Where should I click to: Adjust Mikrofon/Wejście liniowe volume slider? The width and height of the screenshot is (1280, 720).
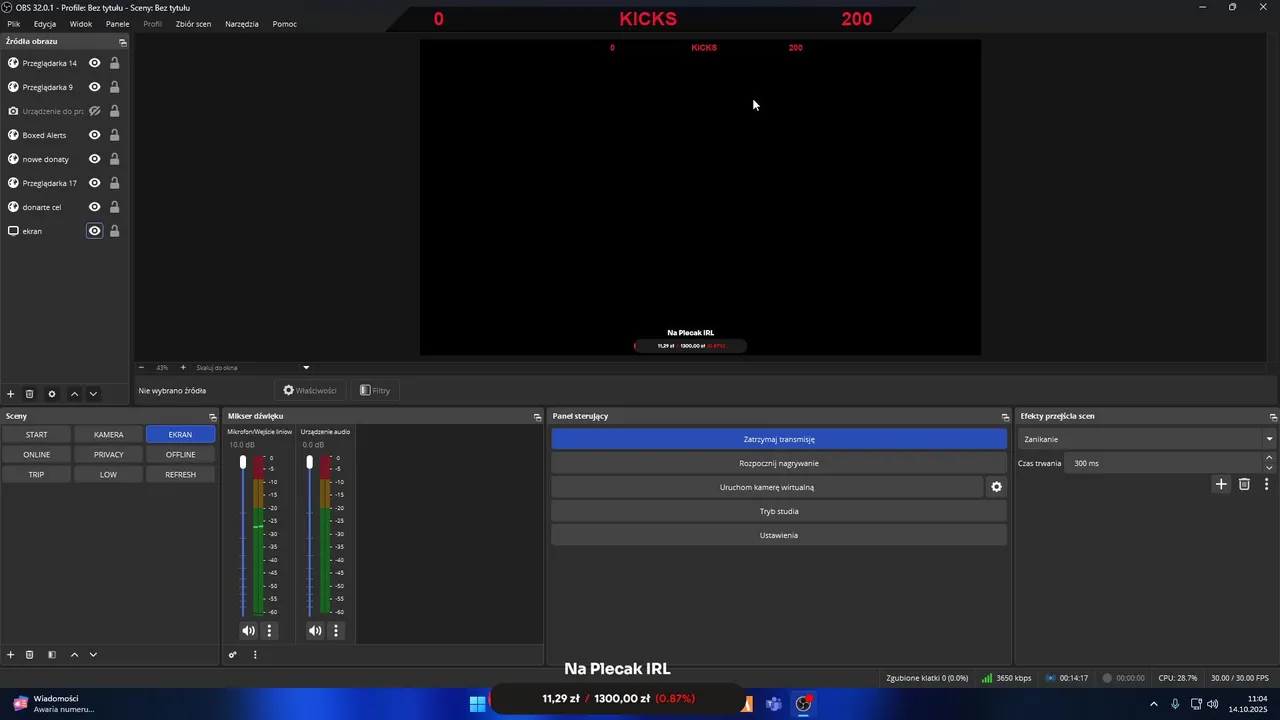pos(243,462)
